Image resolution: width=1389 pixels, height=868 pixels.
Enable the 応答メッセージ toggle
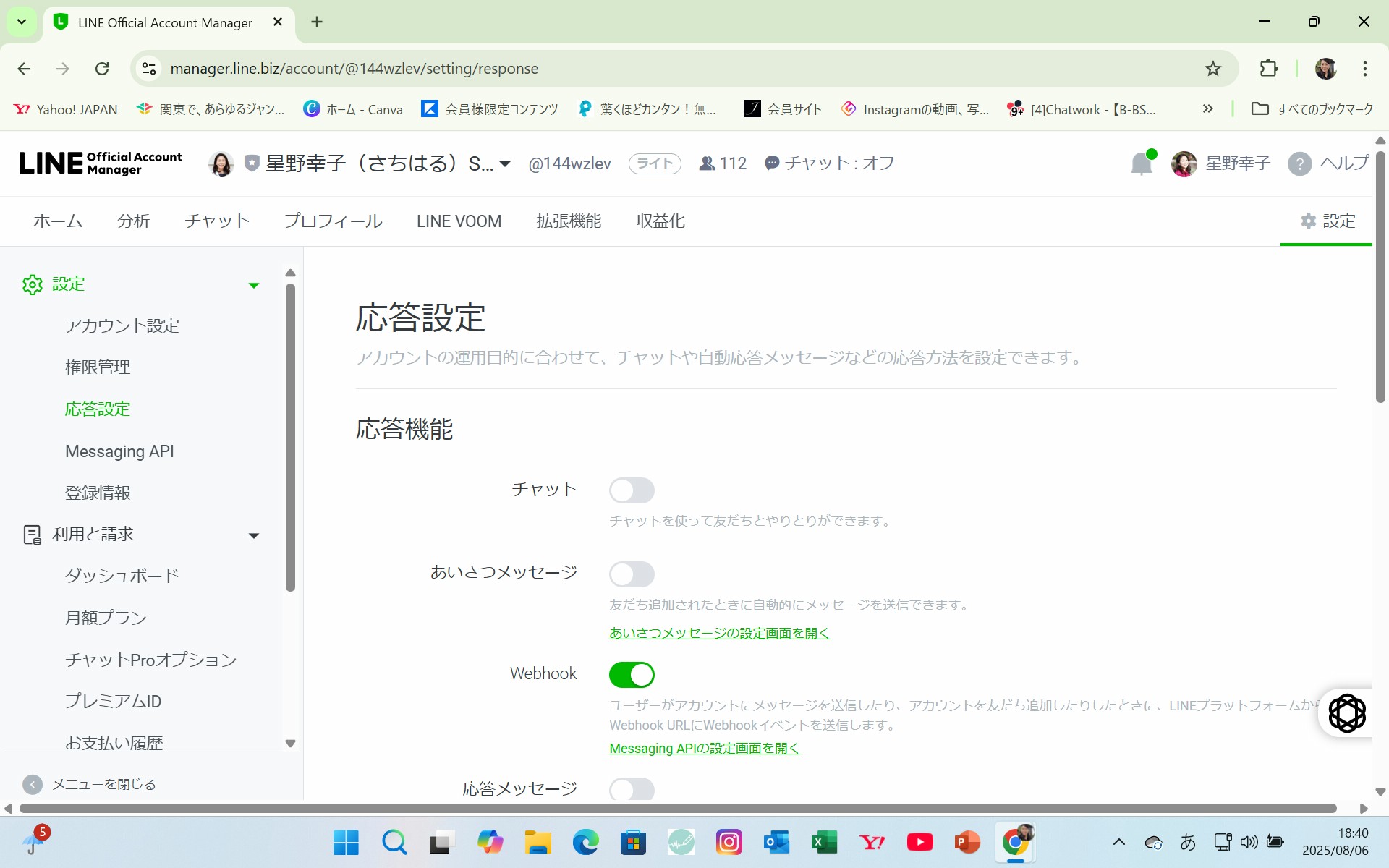click(632, 788)
